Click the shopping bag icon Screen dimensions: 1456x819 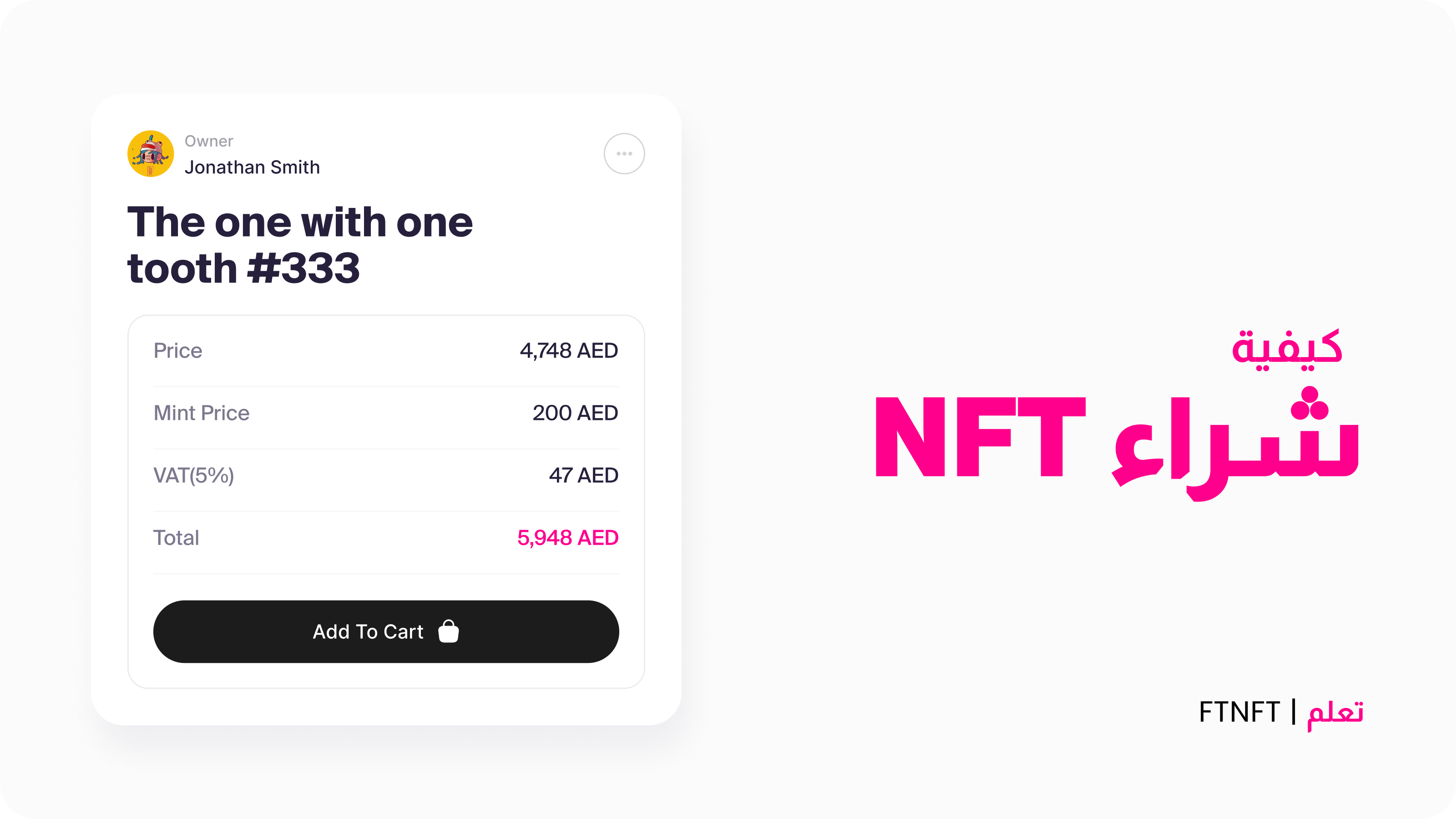(449, 632)
